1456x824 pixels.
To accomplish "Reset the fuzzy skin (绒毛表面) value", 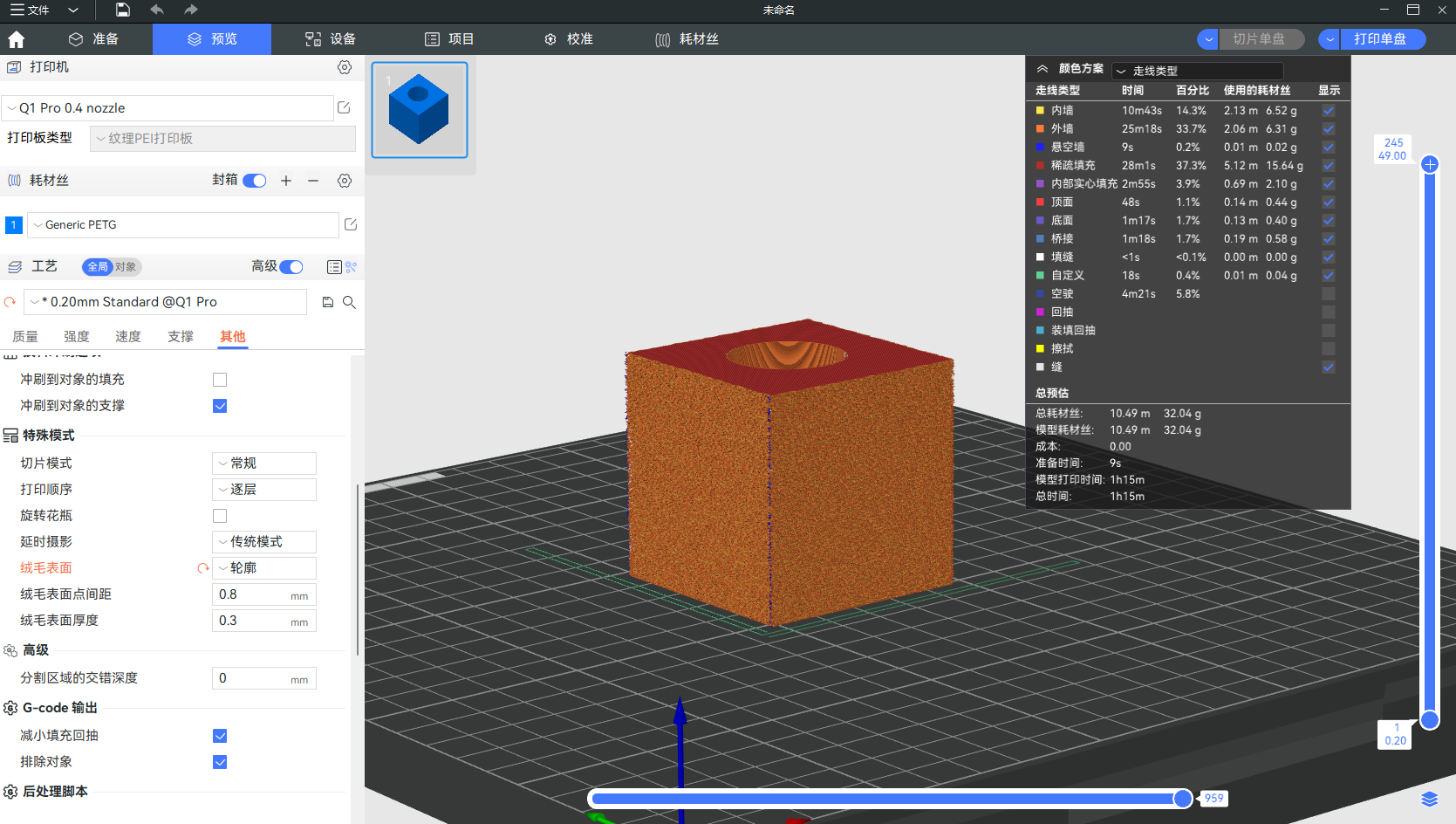I will (x=203, y=568).
